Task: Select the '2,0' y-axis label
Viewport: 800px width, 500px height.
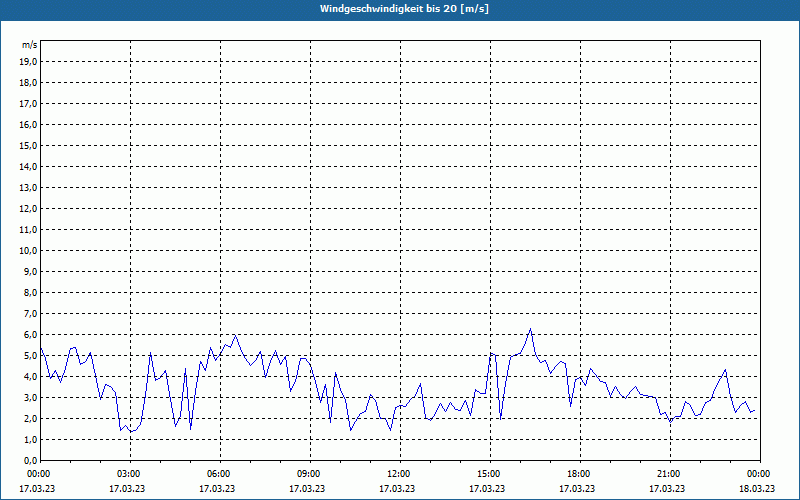Action: pos(30,418)
